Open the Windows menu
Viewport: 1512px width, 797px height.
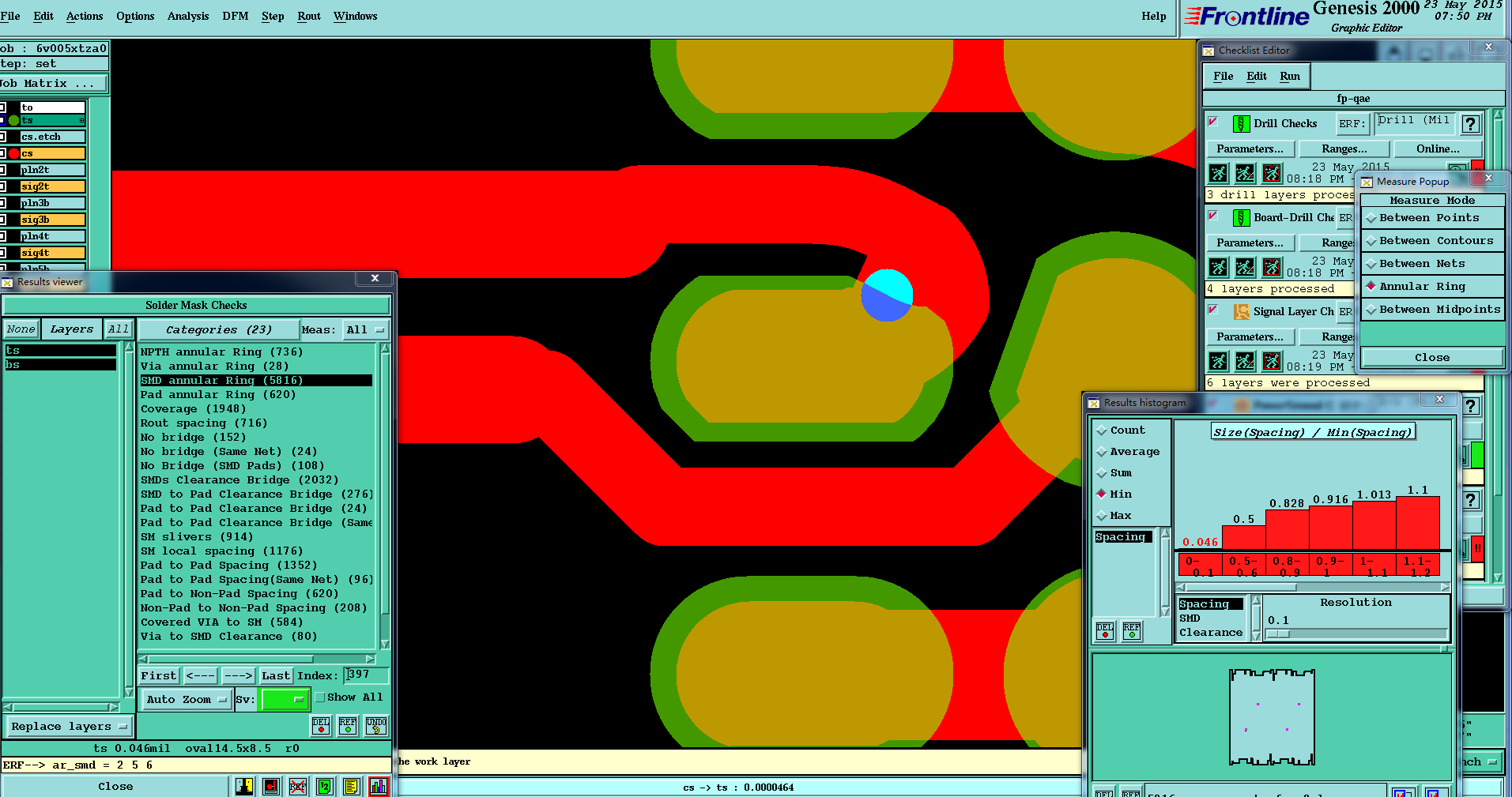coord(355,16)
